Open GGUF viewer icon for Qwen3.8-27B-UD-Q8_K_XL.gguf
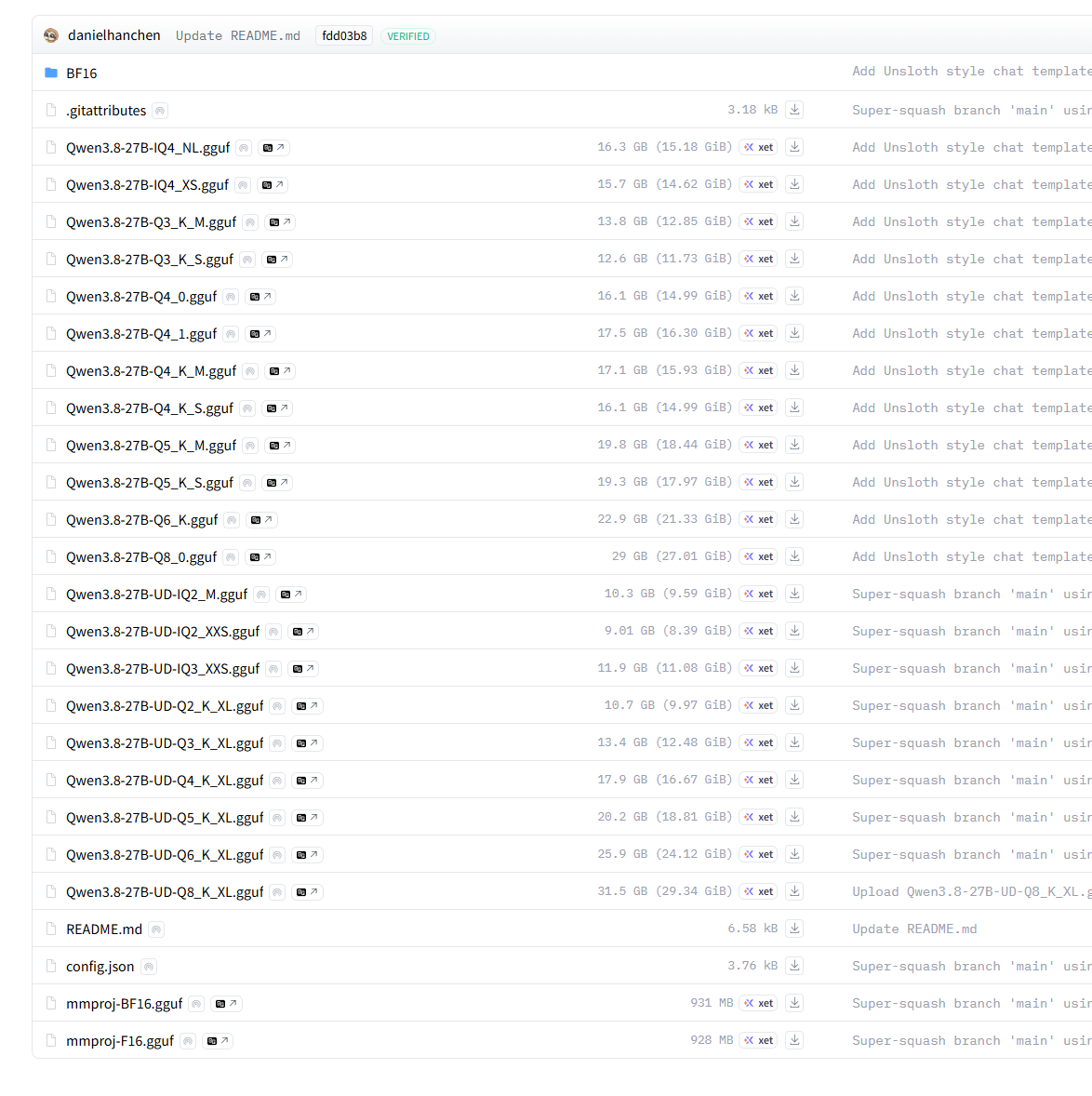Screen dimensions: 1092x1096 coord(307,892)
